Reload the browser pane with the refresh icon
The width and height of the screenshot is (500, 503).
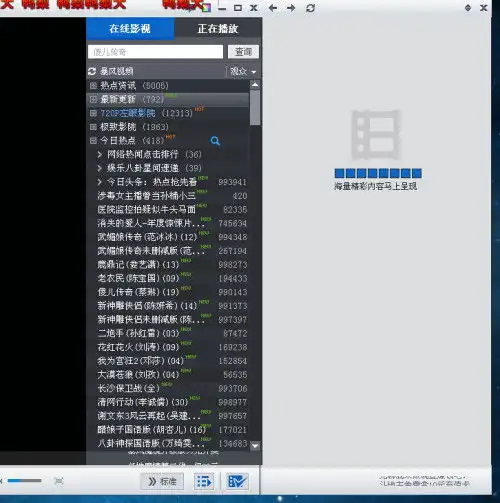click(x=310, y=8)
